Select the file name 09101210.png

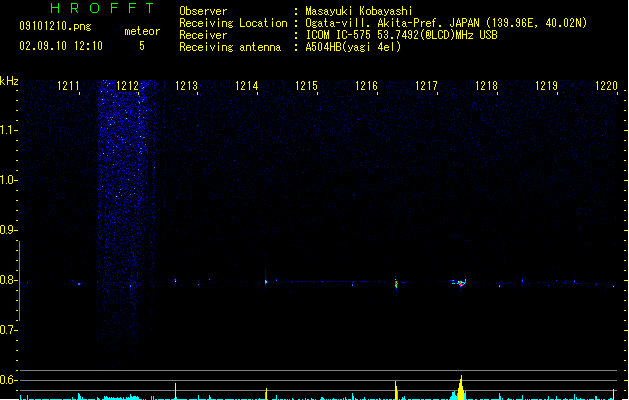tap(55, 26)
